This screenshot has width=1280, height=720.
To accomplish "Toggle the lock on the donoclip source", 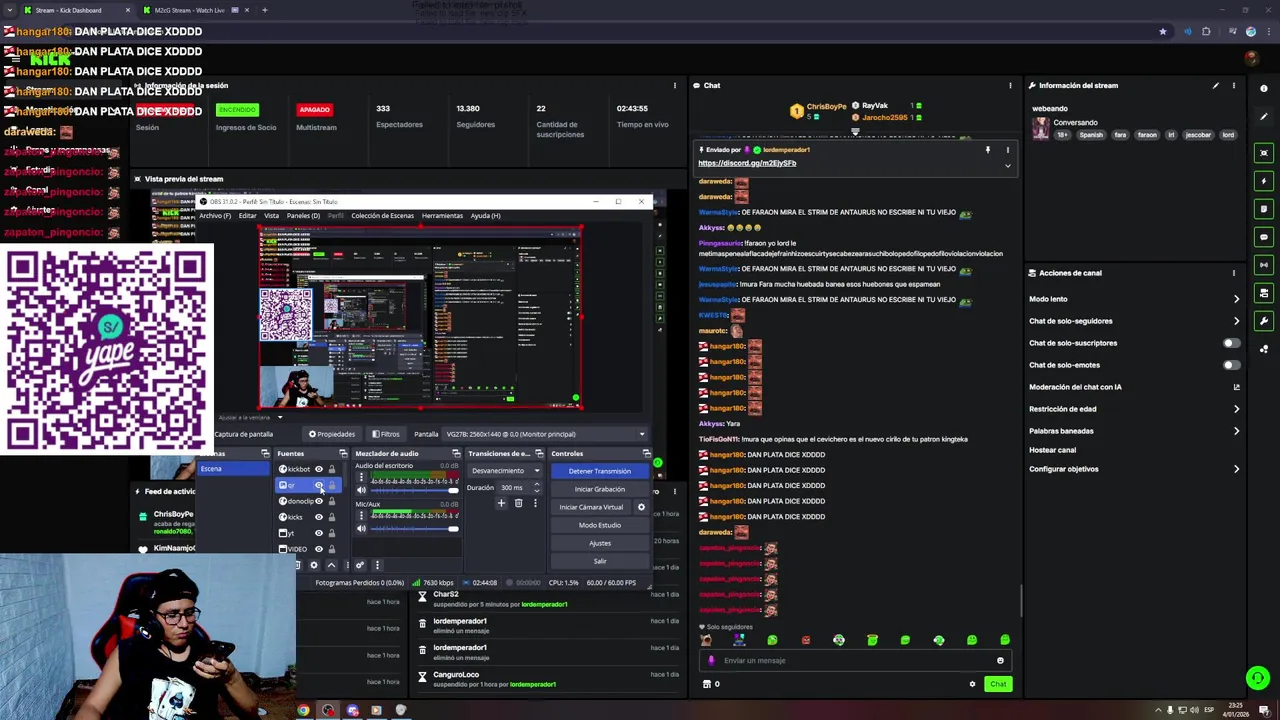I will tap(332, 501).
